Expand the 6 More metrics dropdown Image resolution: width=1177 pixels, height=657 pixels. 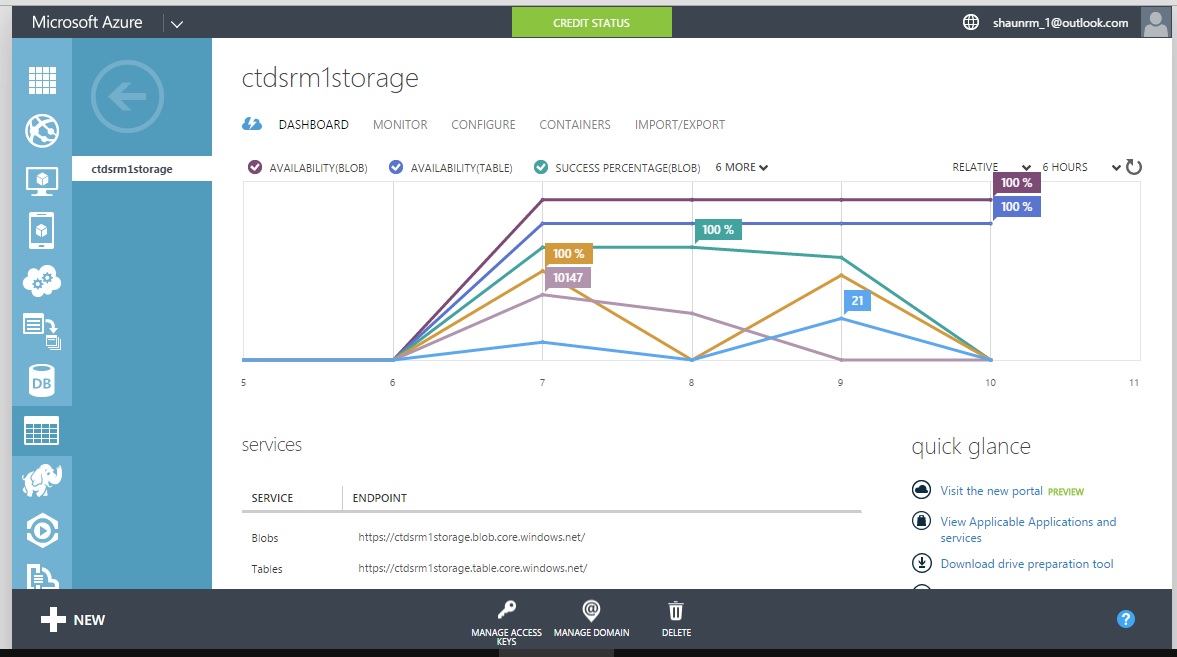pos(742,167)
